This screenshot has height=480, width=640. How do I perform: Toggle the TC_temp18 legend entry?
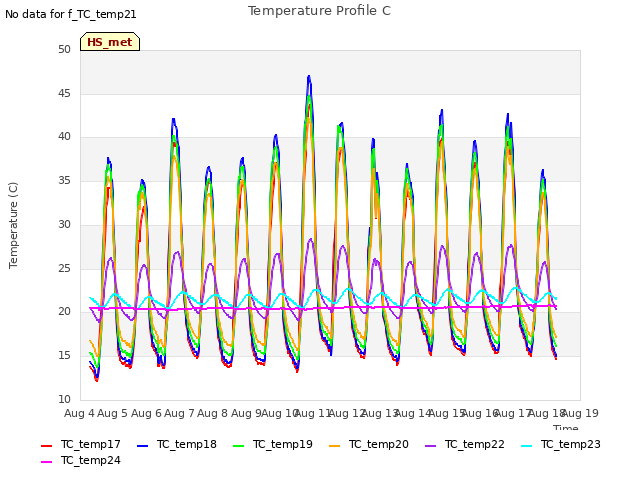pos(177,444)
